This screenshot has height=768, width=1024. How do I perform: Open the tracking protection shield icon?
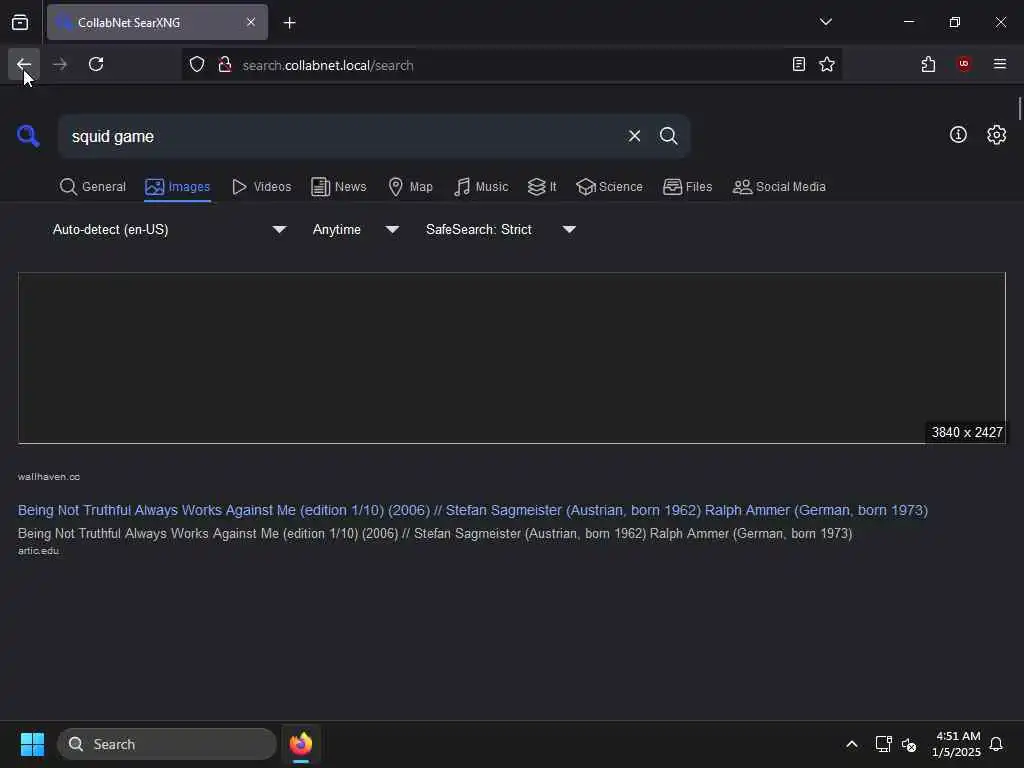tap(197, 65)
